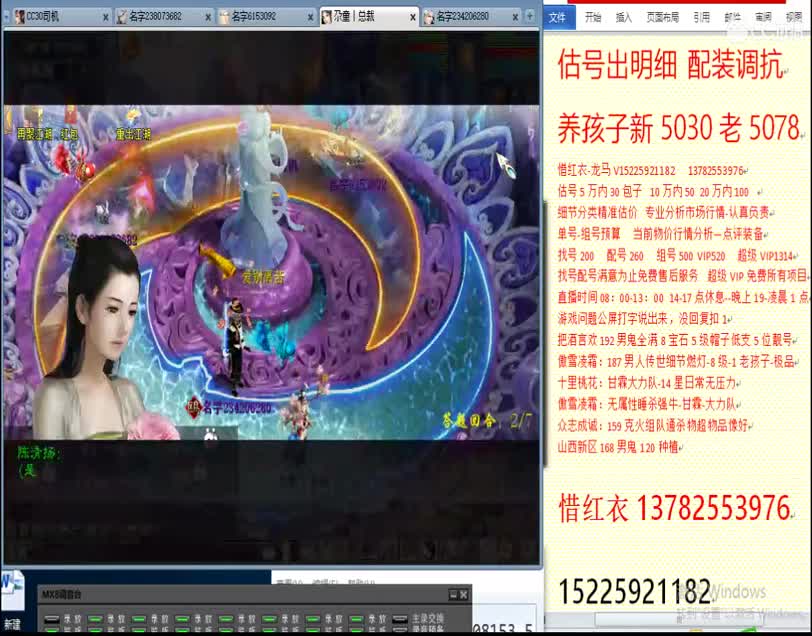Click line 山西新区168男鬼120种植
812x636 pixels.
[x=617, y=447]
